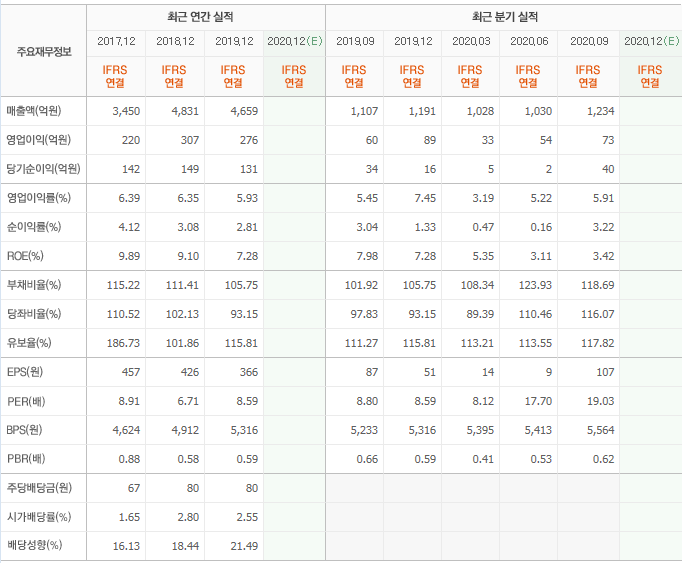Click the PBR value 0.88
The height and width of the screenshot is (563, 685).
click(x=129, y=459)
